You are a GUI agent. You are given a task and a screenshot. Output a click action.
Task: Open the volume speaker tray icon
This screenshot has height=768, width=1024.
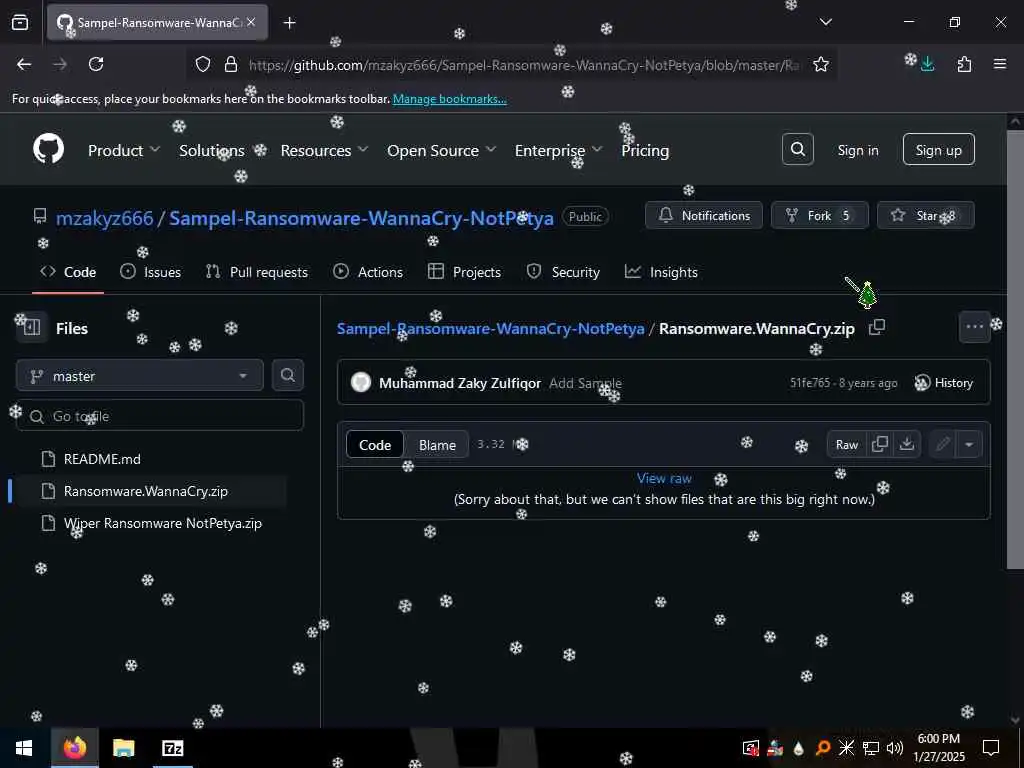click(x=895, y=748)
